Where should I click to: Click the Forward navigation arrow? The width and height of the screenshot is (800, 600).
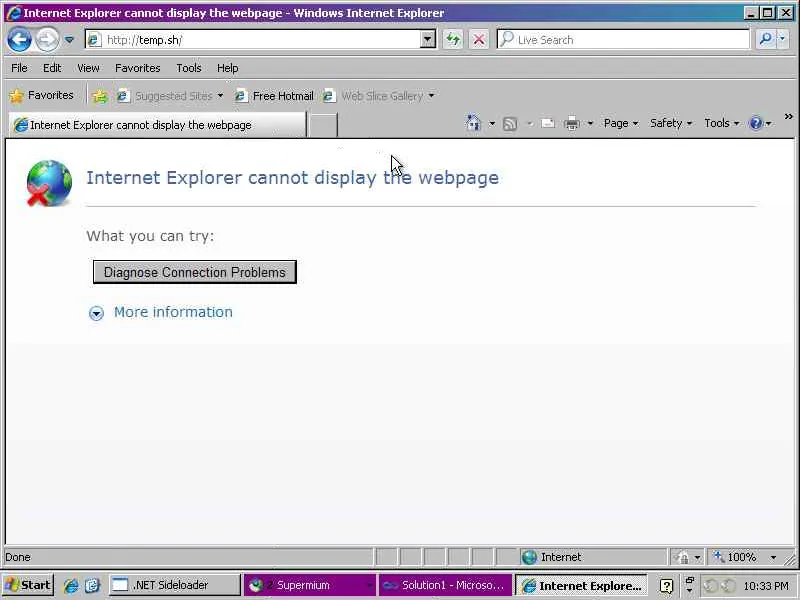[47, 39]
